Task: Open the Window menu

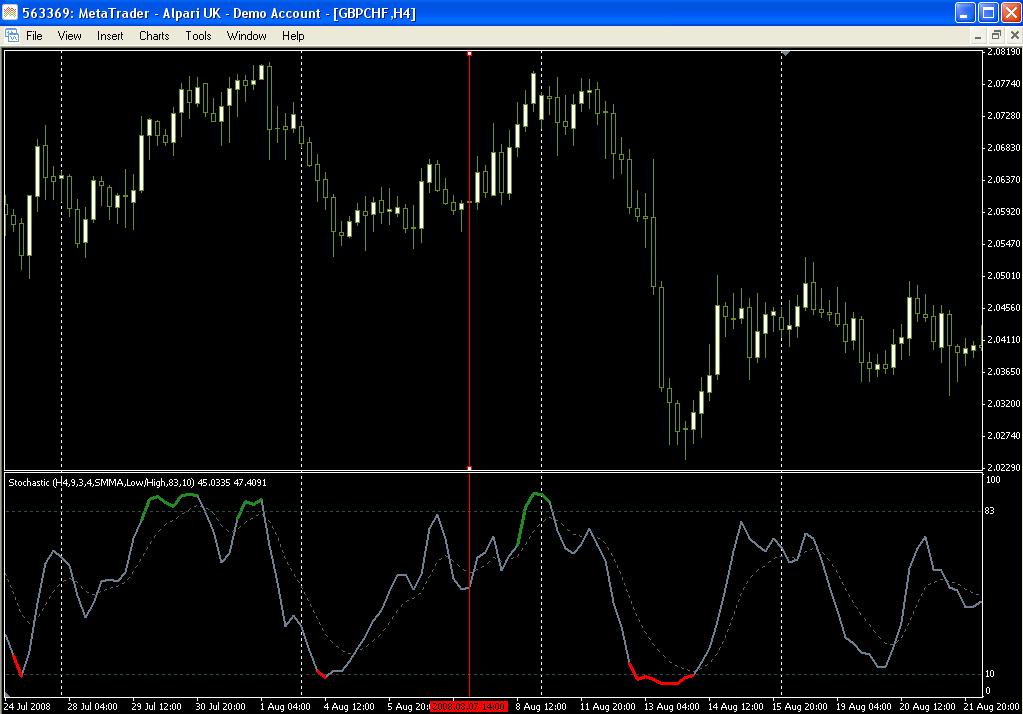Action: (x=246, y=36)
